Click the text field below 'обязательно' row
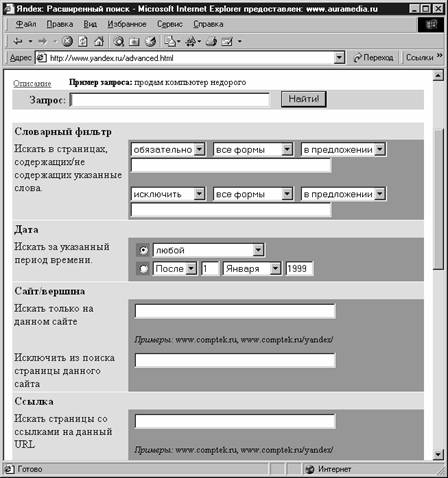The height and width of the screenshot is (478, 448). (231, 165)
